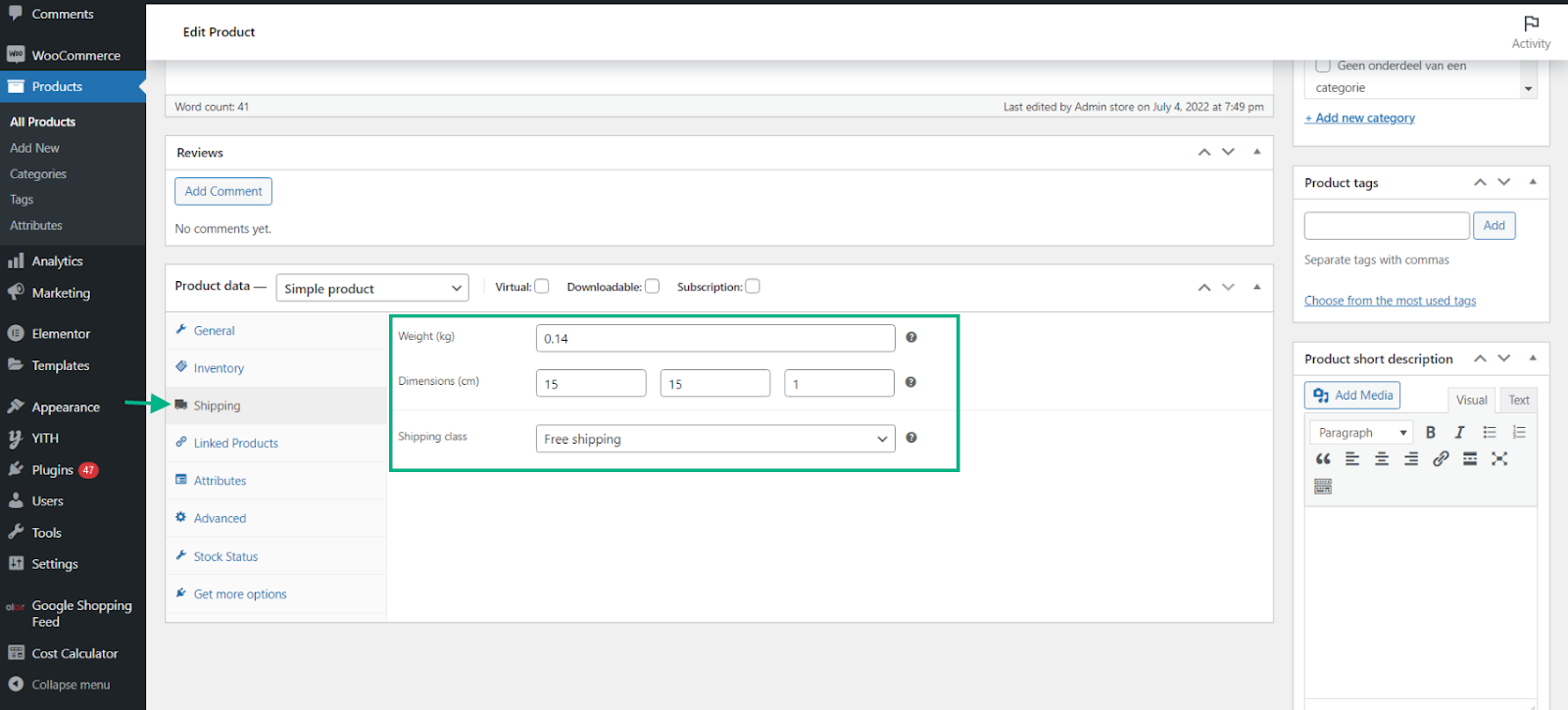Align text right in editor
Viewport: 1568px width, 710px height.
(1411, 458)
